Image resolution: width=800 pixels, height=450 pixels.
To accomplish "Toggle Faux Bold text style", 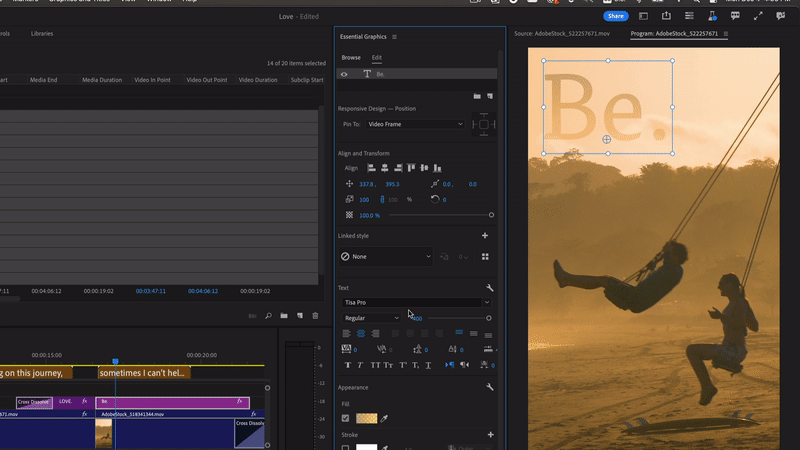I will [348, 365].
